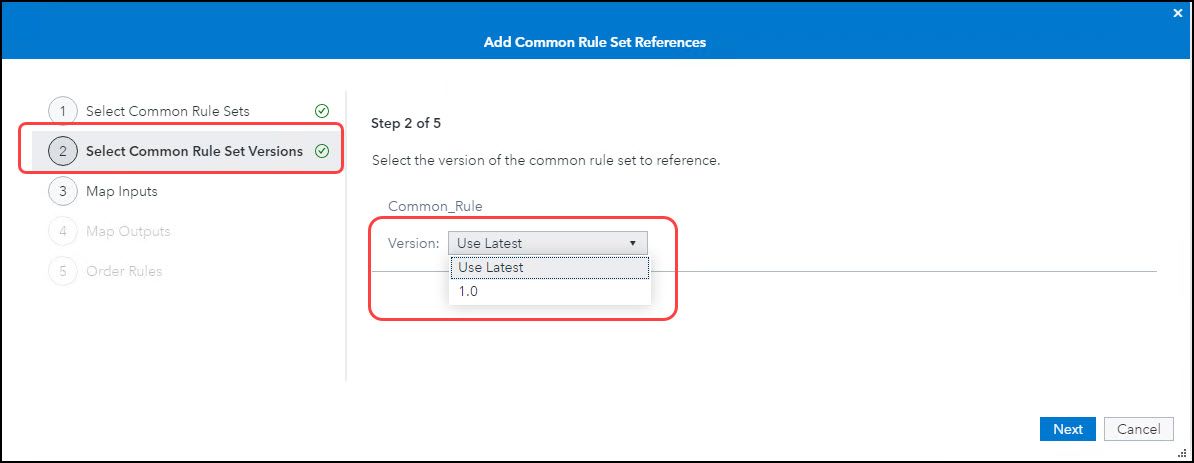Screen dimensions: 1194x463
Task: Jump to the Map Inputs step
Action: click(x=122, y=191)
